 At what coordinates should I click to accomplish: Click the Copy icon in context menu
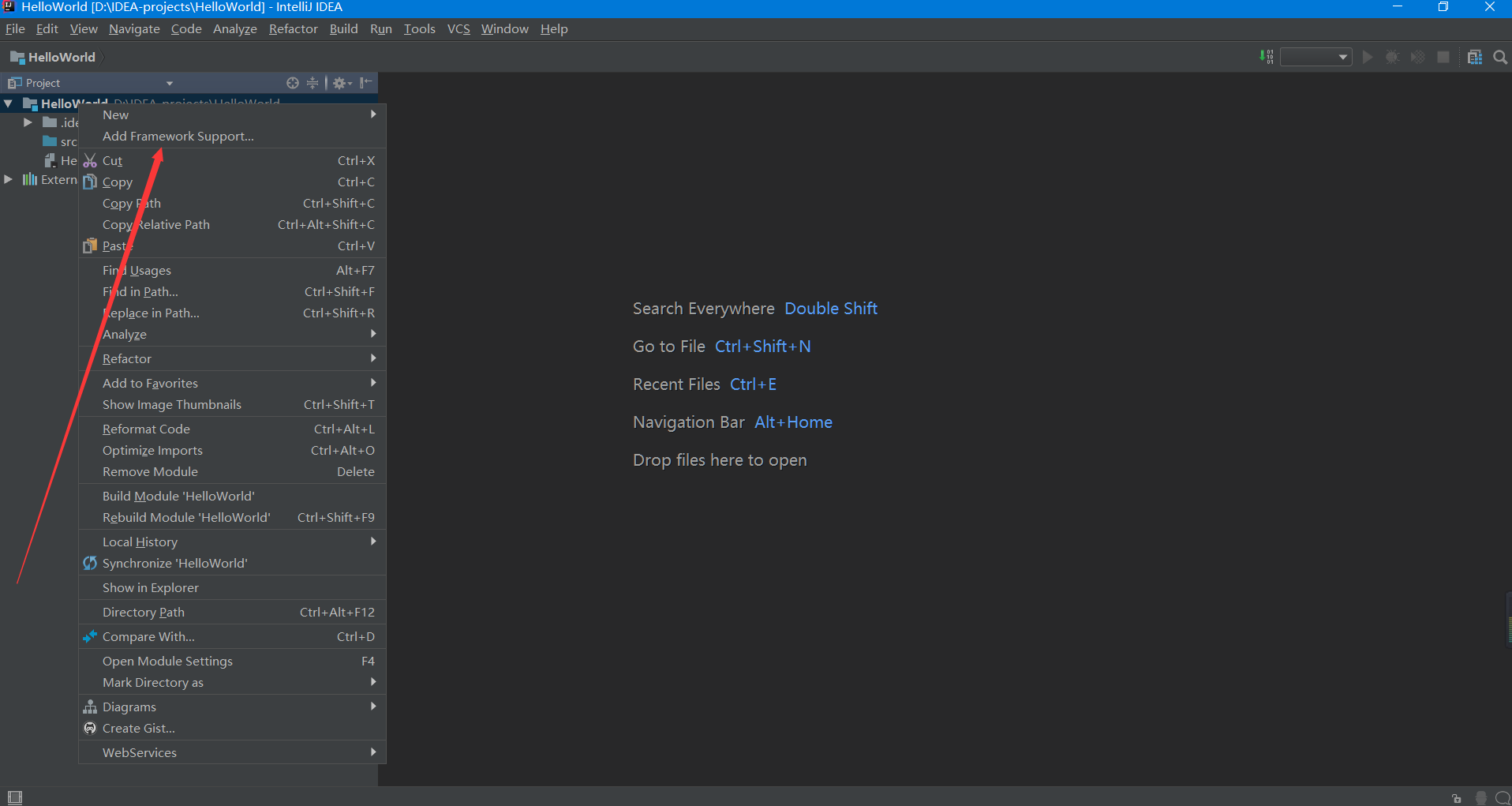(x=90, y=182)
